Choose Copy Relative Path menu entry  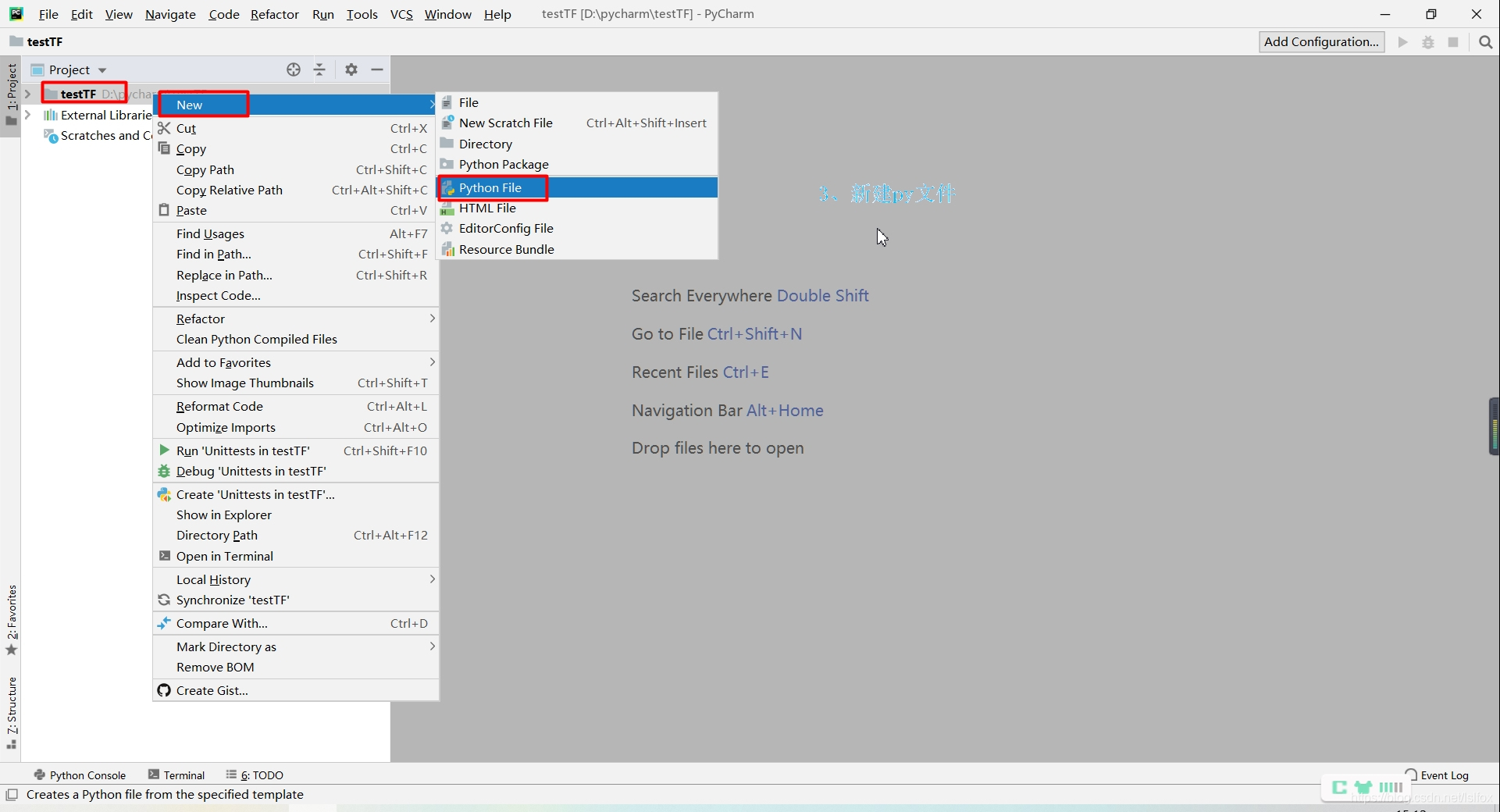pos(296,190)
